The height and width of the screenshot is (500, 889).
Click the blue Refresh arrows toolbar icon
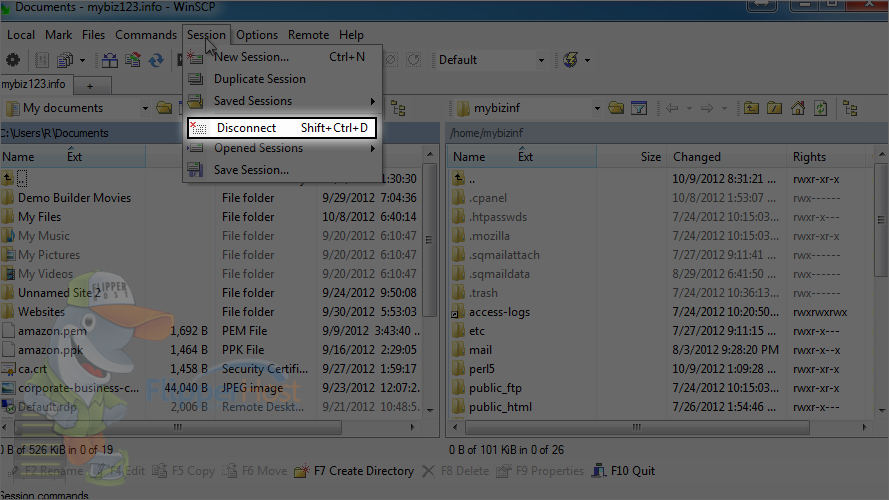(156, 60)
